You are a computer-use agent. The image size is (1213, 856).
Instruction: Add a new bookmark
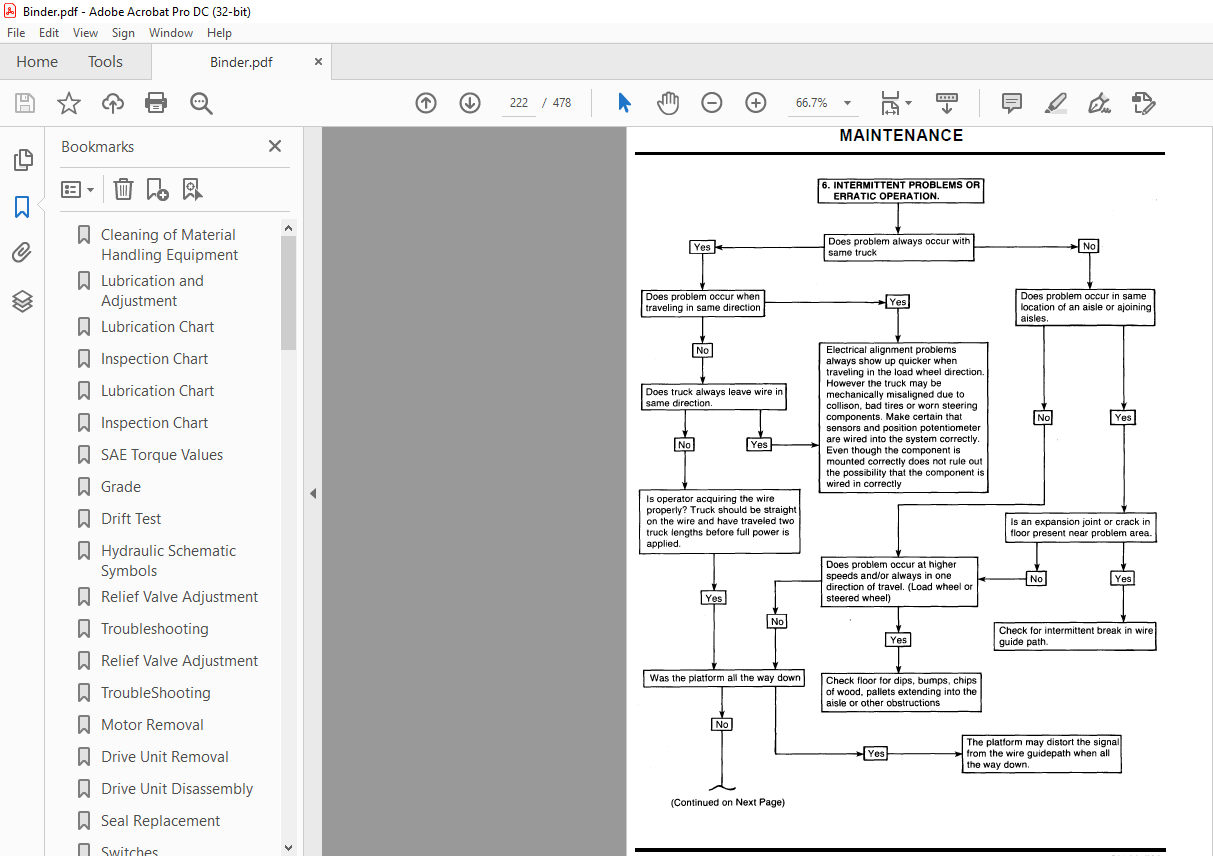coord(157,189)
